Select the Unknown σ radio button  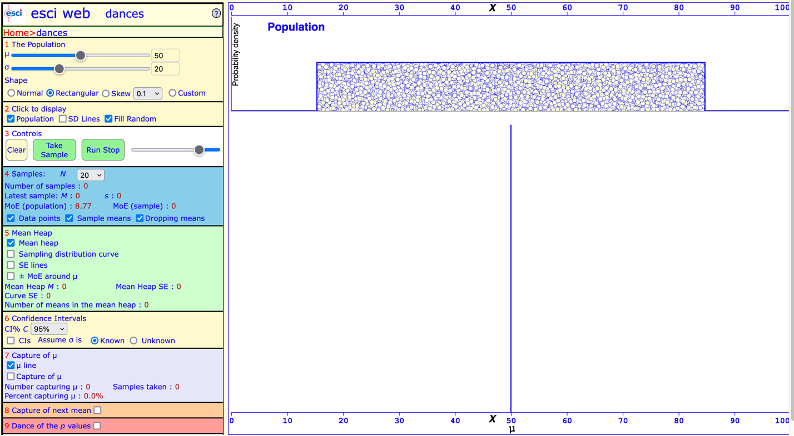(x=134, y=340)
